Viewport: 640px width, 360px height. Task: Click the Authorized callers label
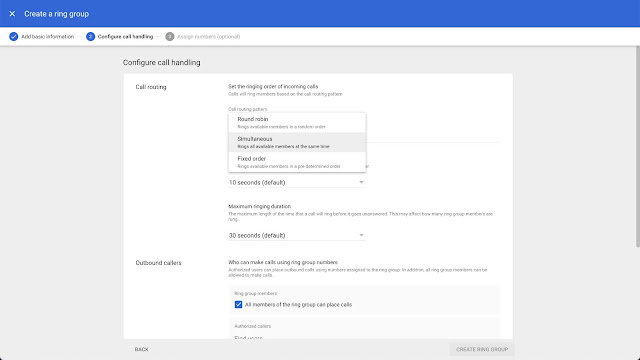253,326
